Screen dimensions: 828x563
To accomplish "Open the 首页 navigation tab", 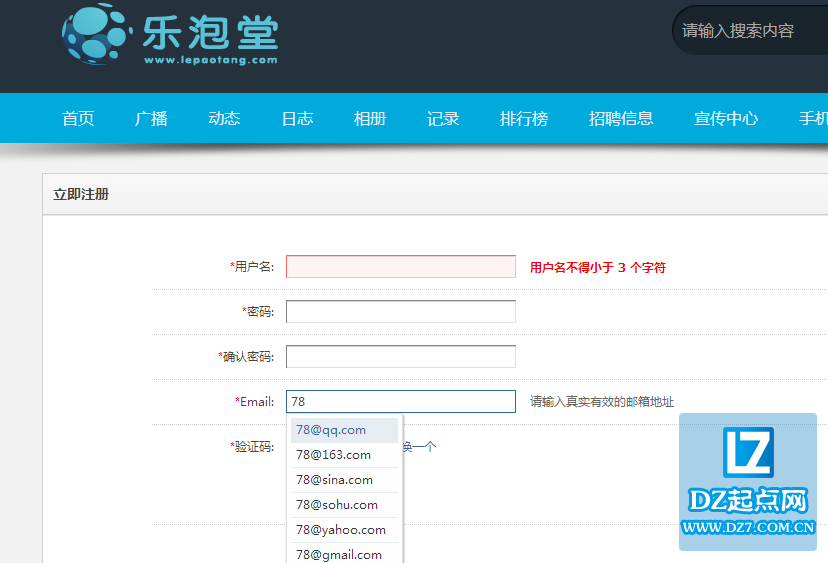I will coord(78,118).
